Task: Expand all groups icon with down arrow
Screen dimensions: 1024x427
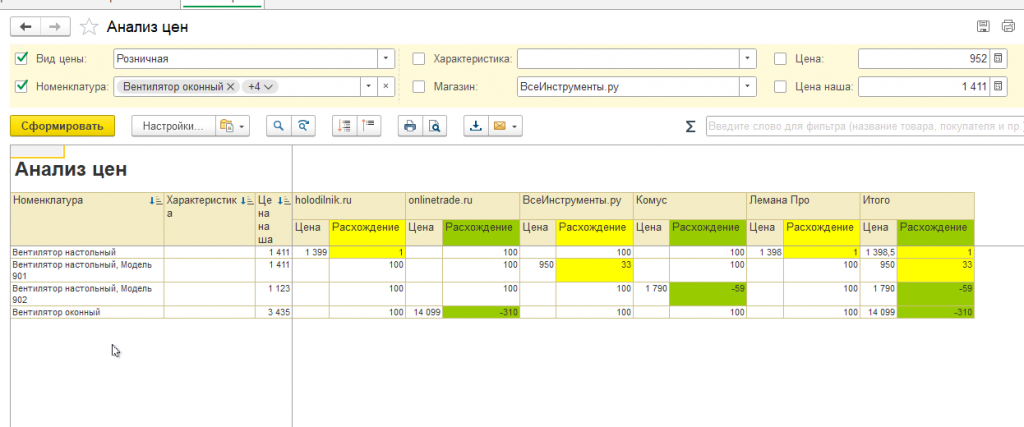Action: tap(345, 126)
